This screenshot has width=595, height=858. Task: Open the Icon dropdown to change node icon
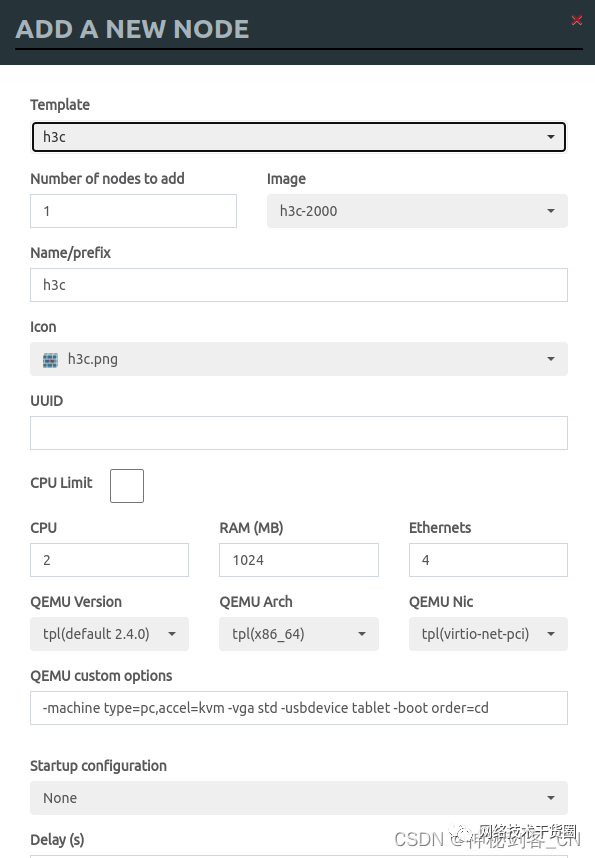(299, 359)
